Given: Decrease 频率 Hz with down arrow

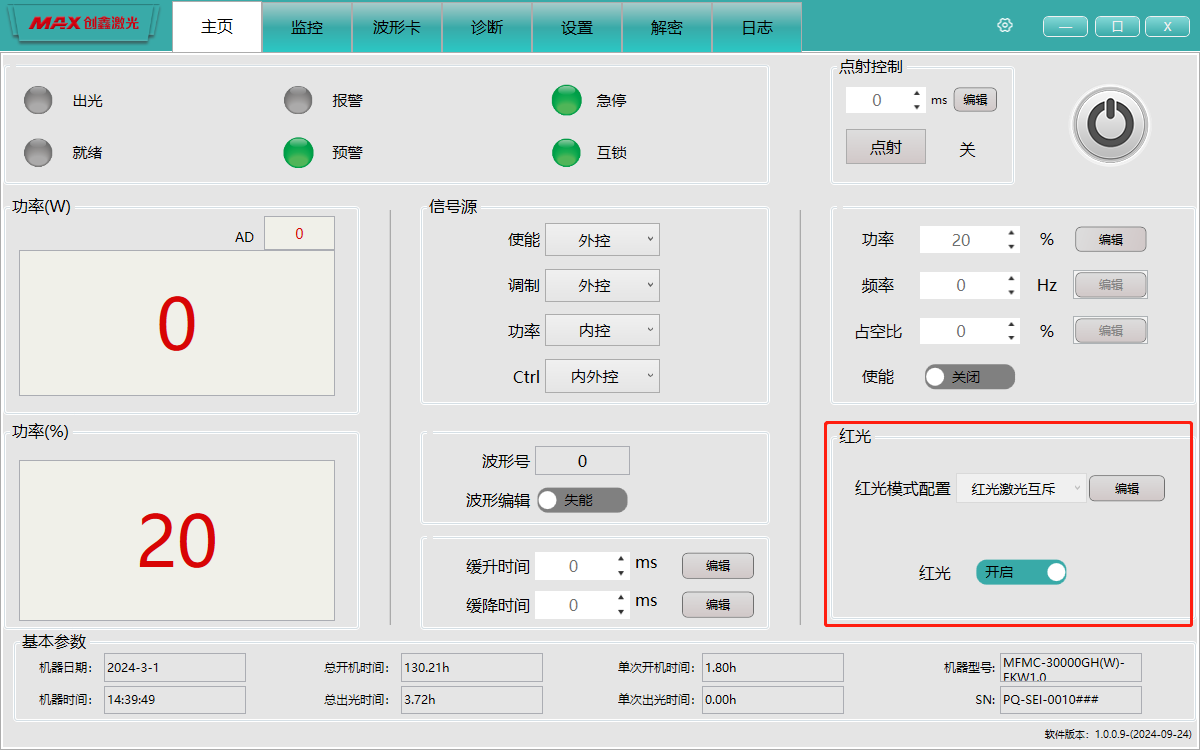Looking at the screenshot, I should pos(1012,292).
